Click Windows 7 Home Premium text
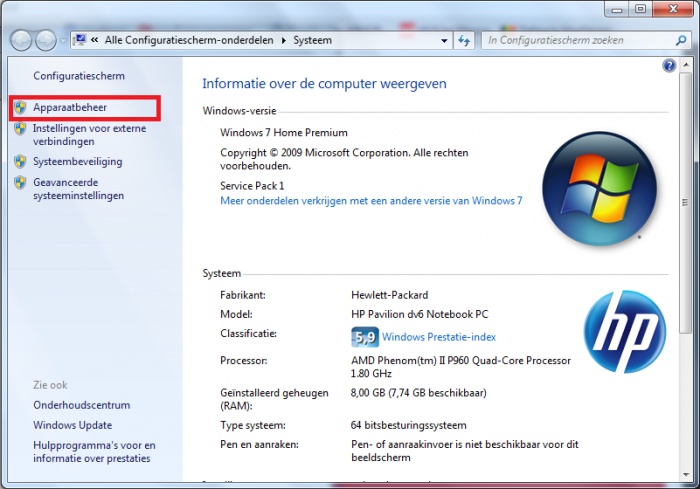The image size is (700, 489). (x=283, y=133)
